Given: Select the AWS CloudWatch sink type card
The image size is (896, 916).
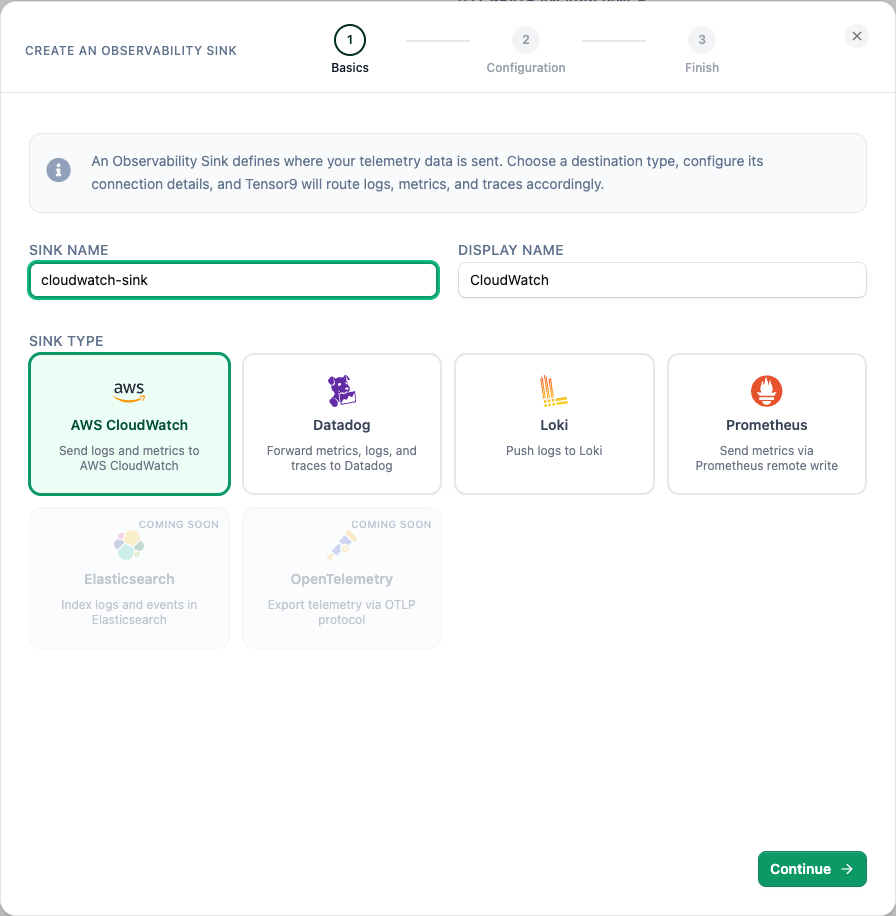Looking at the screenshot, I should click(x=129, y=424).
